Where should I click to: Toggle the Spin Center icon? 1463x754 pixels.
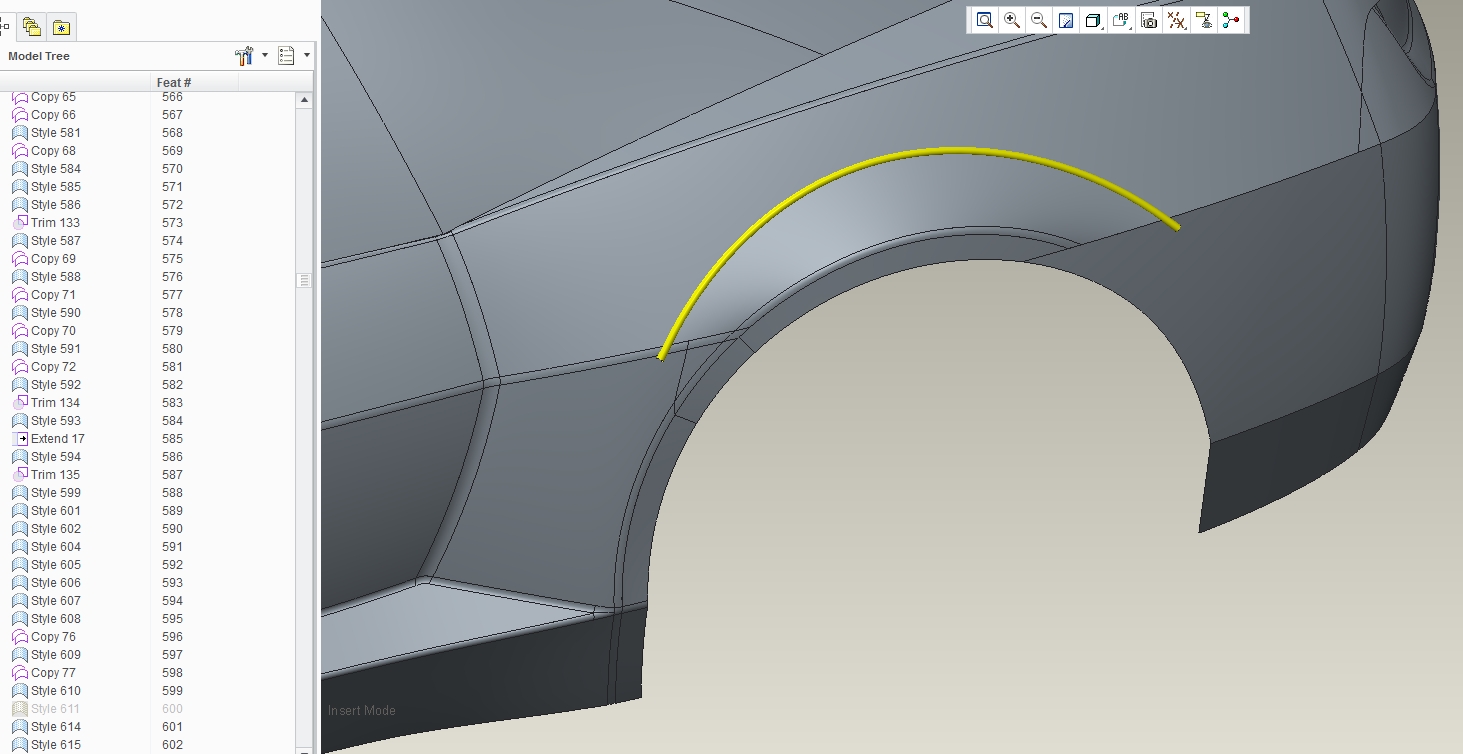[1231, 20]
